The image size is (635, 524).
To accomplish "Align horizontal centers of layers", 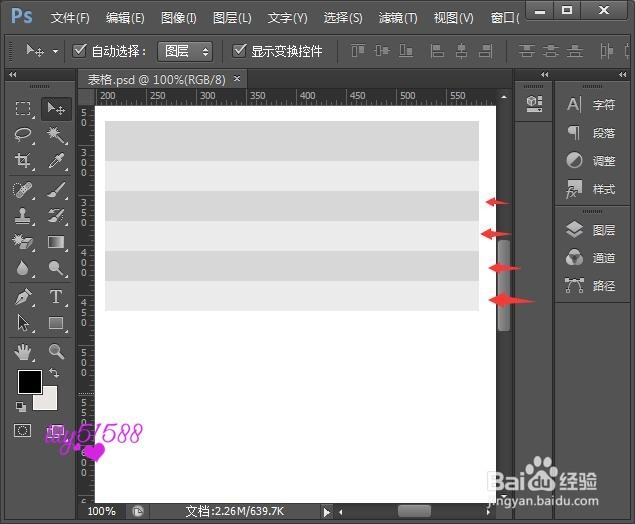I will coord(461,51).
